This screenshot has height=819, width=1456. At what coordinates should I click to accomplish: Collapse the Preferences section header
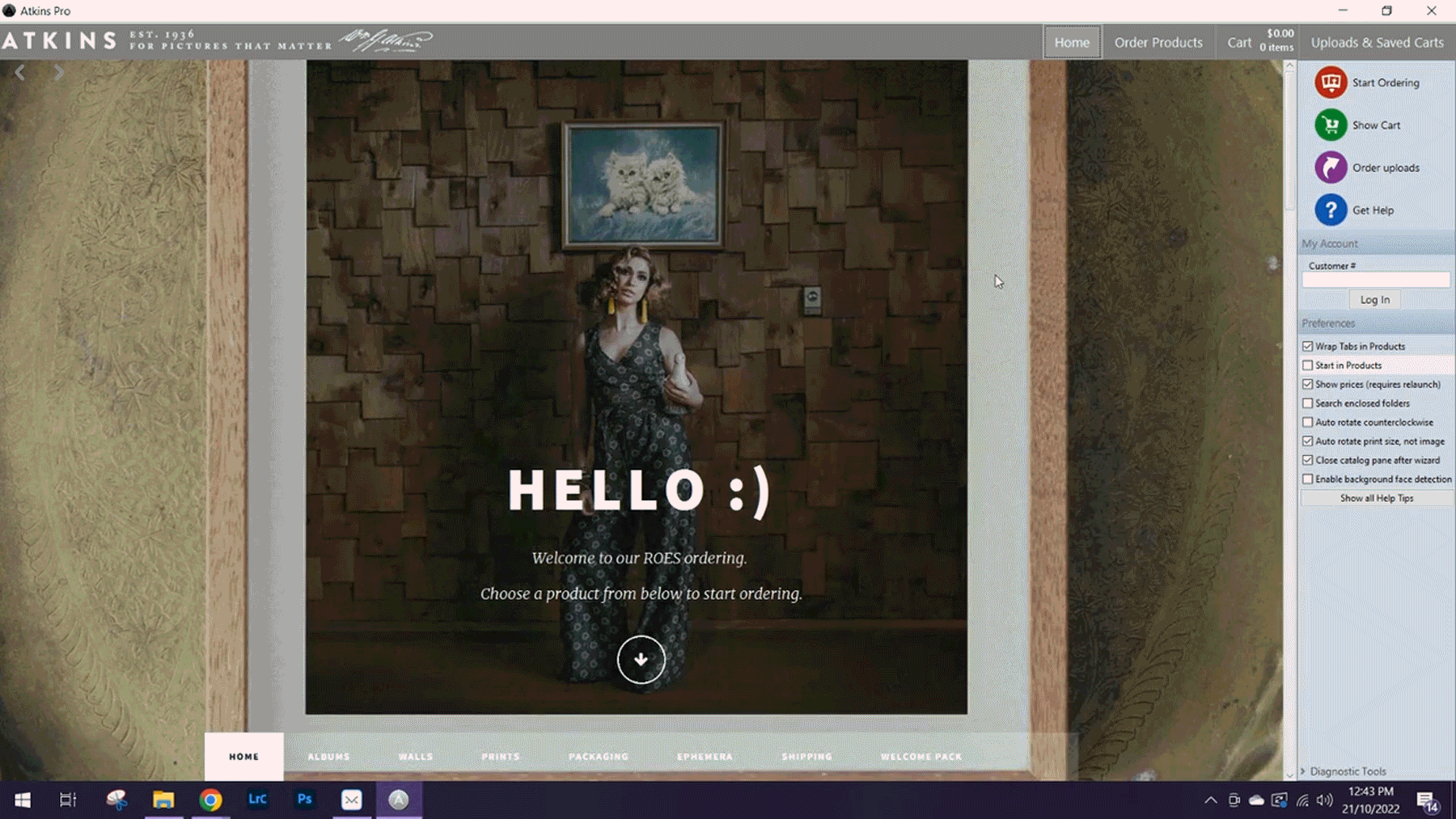[1376, 323]
